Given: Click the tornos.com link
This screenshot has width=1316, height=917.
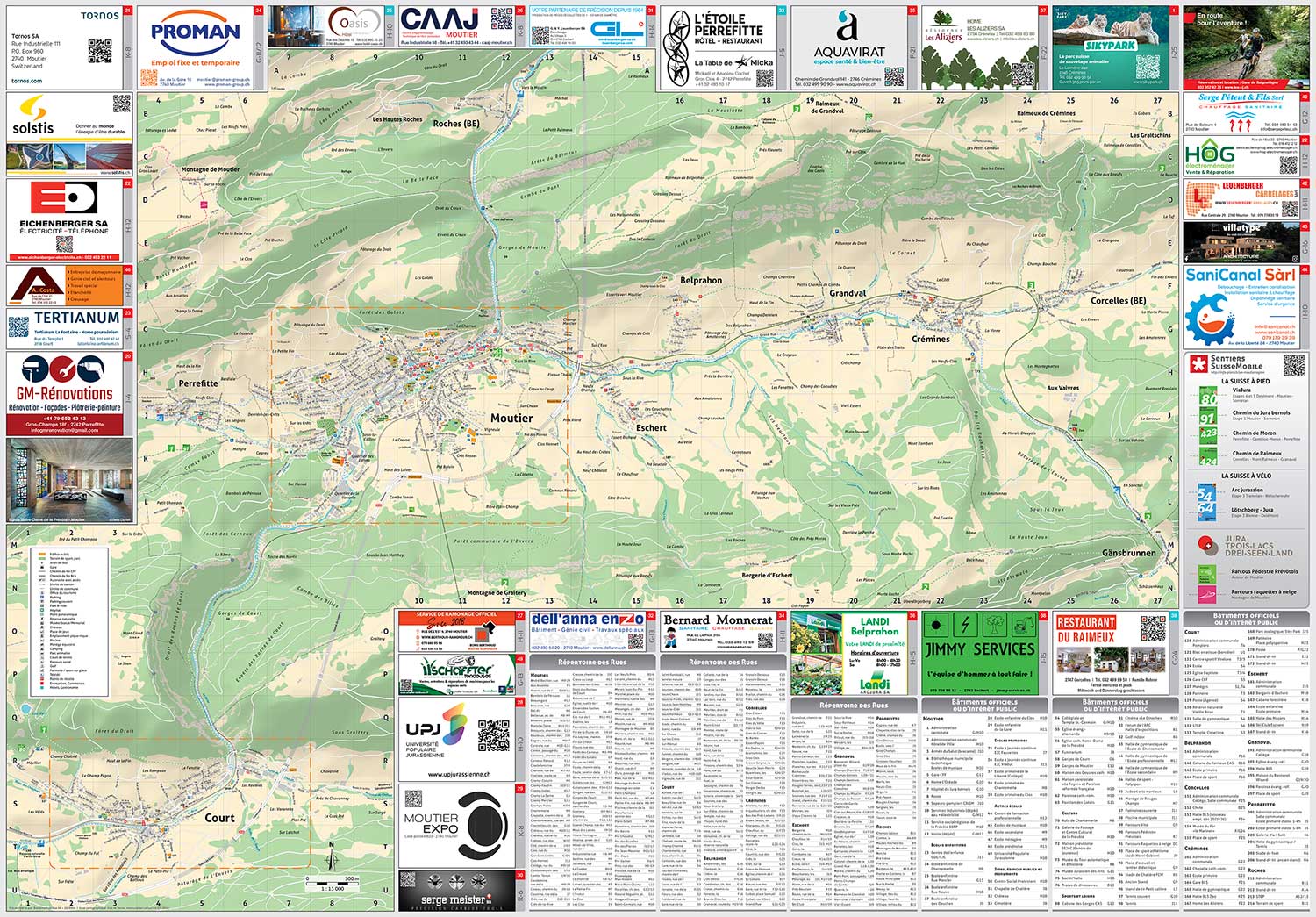Looking at the screenshot, I should 26,81.
